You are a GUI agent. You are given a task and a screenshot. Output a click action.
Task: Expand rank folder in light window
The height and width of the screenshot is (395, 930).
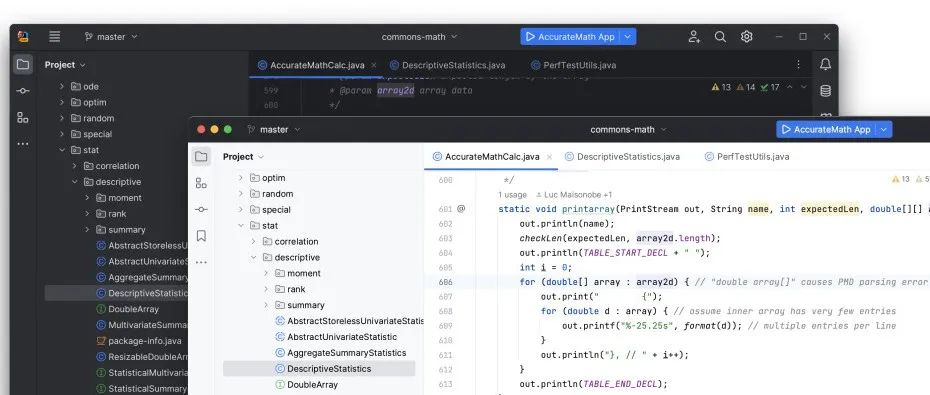(x=266, y=289)
